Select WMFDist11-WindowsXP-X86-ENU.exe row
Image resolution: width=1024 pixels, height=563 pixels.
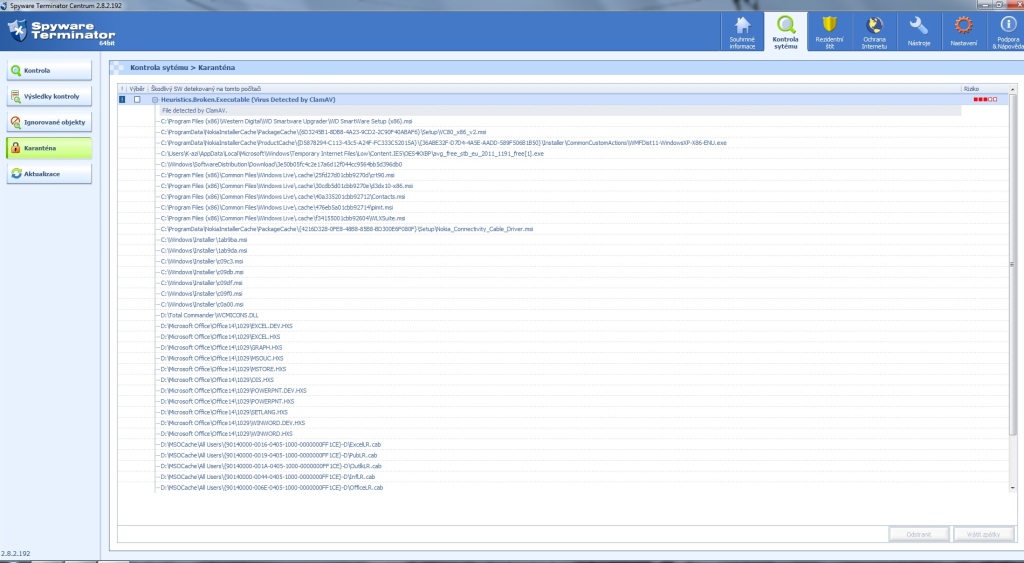[443, 143]
